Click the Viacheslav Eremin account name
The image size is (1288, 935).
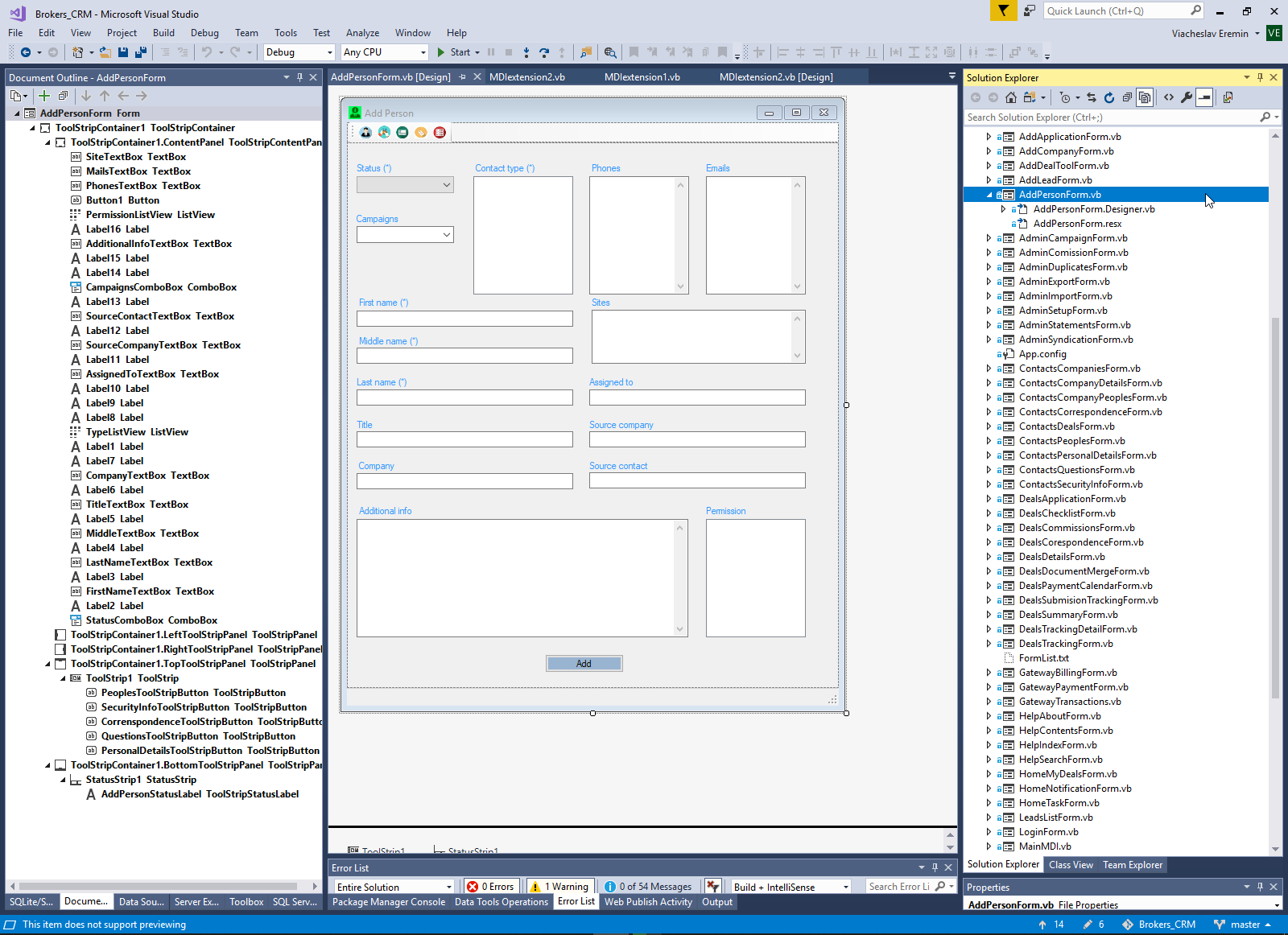point(1210,33)
